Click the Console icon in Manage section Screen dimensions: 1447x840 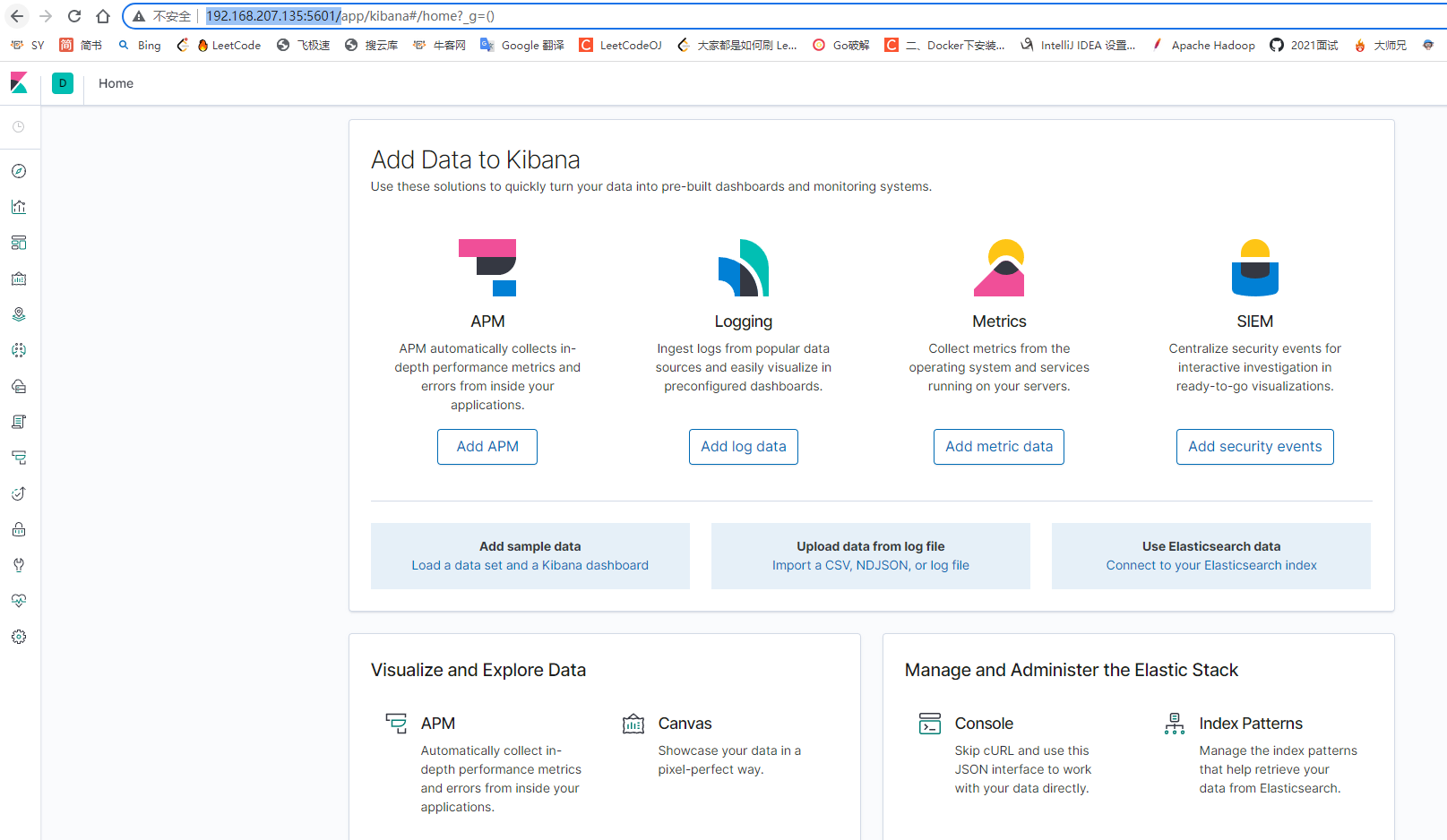pyautogui.click(x=930, y=724)
